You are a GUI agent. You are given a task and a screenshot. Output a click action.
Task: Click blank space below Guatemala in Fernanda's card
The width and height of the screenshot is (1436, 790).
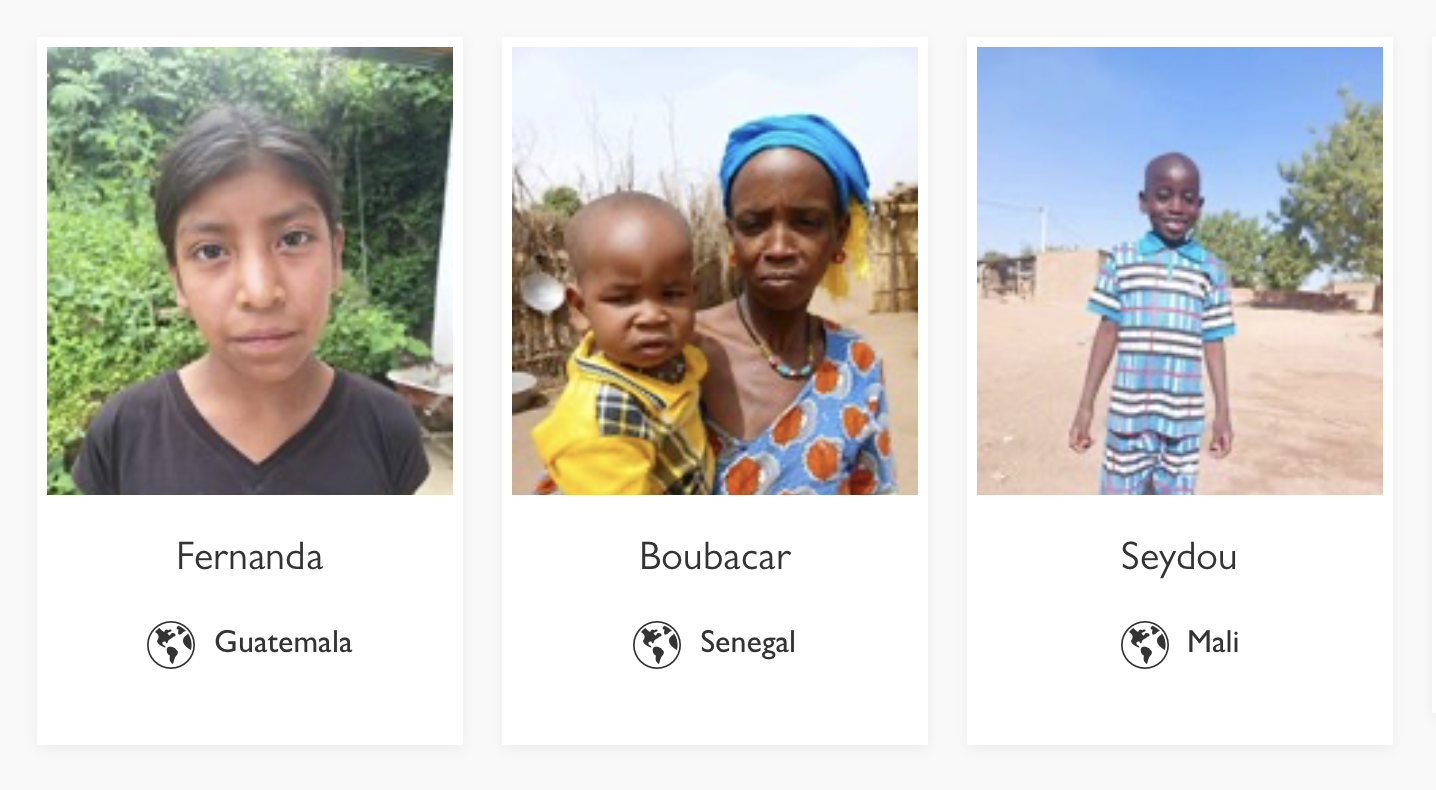click(x=250, y=705)
